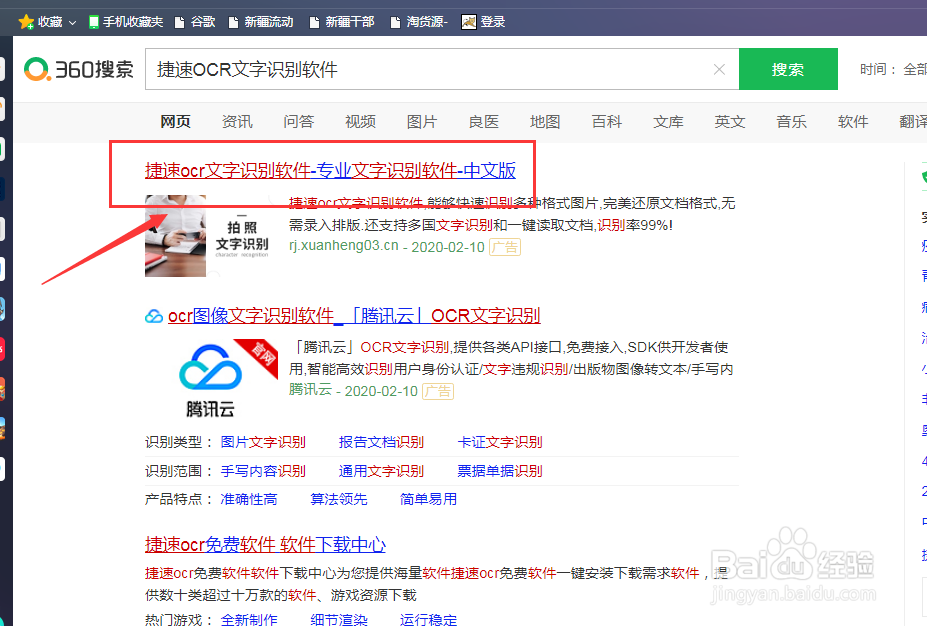Open the 手机收藏夹 bookmark
Image resolution: width=927 pixels, height=626 pixels.
(125, 22)
